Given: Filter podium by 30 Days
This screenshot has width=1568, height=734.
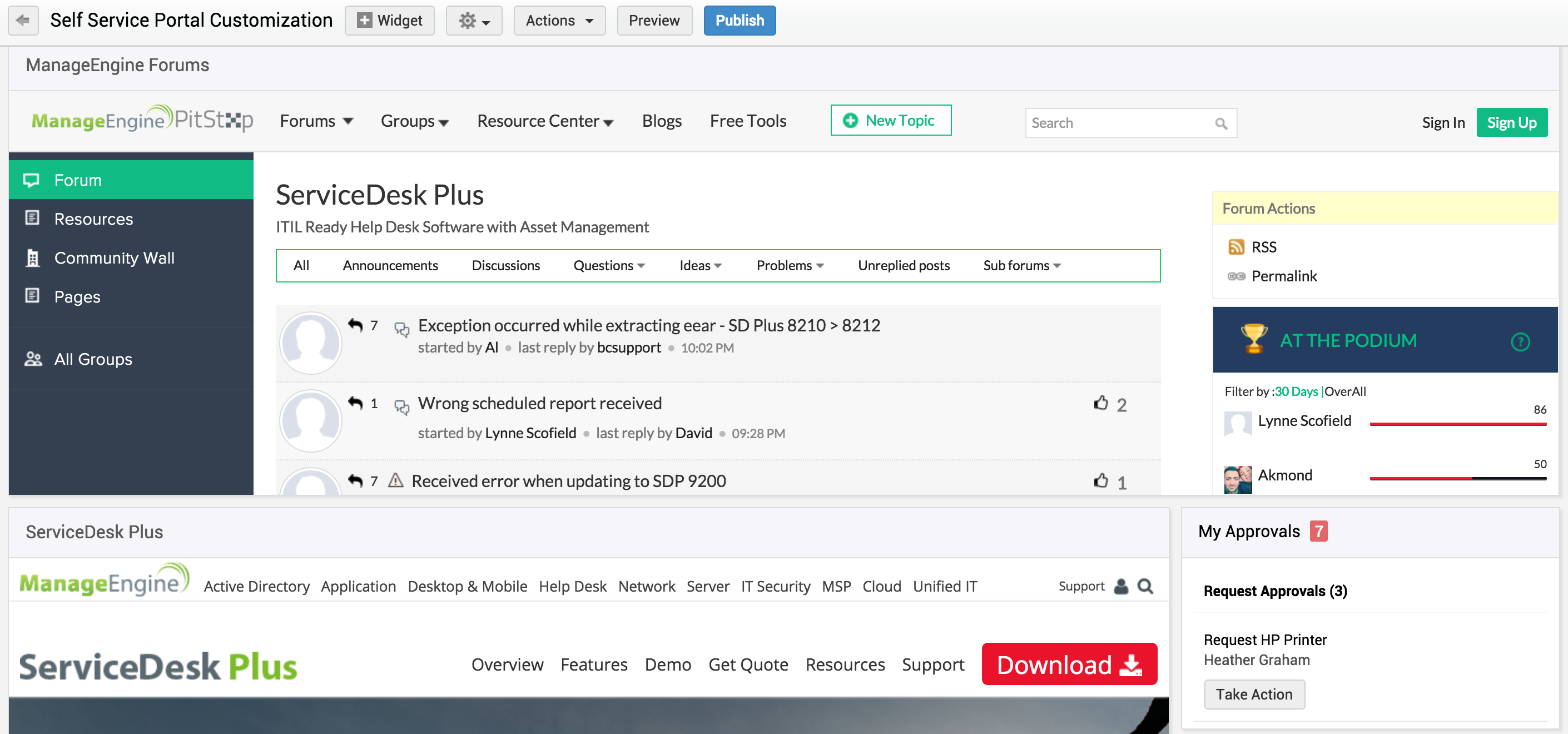Looking at the screenshot, I should [x=1296, y=391].
